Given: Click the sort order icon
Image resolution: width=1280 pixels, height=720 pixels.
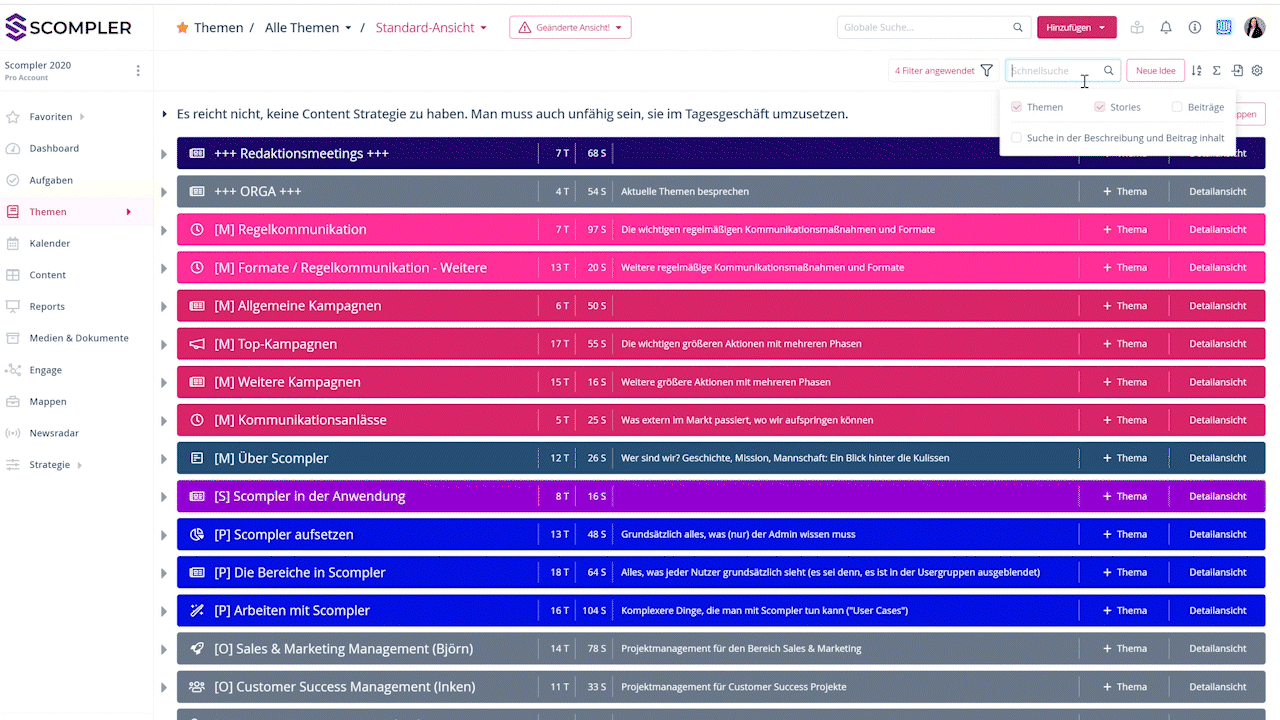Looking at the screenshot, I should tap(1197, 71).
